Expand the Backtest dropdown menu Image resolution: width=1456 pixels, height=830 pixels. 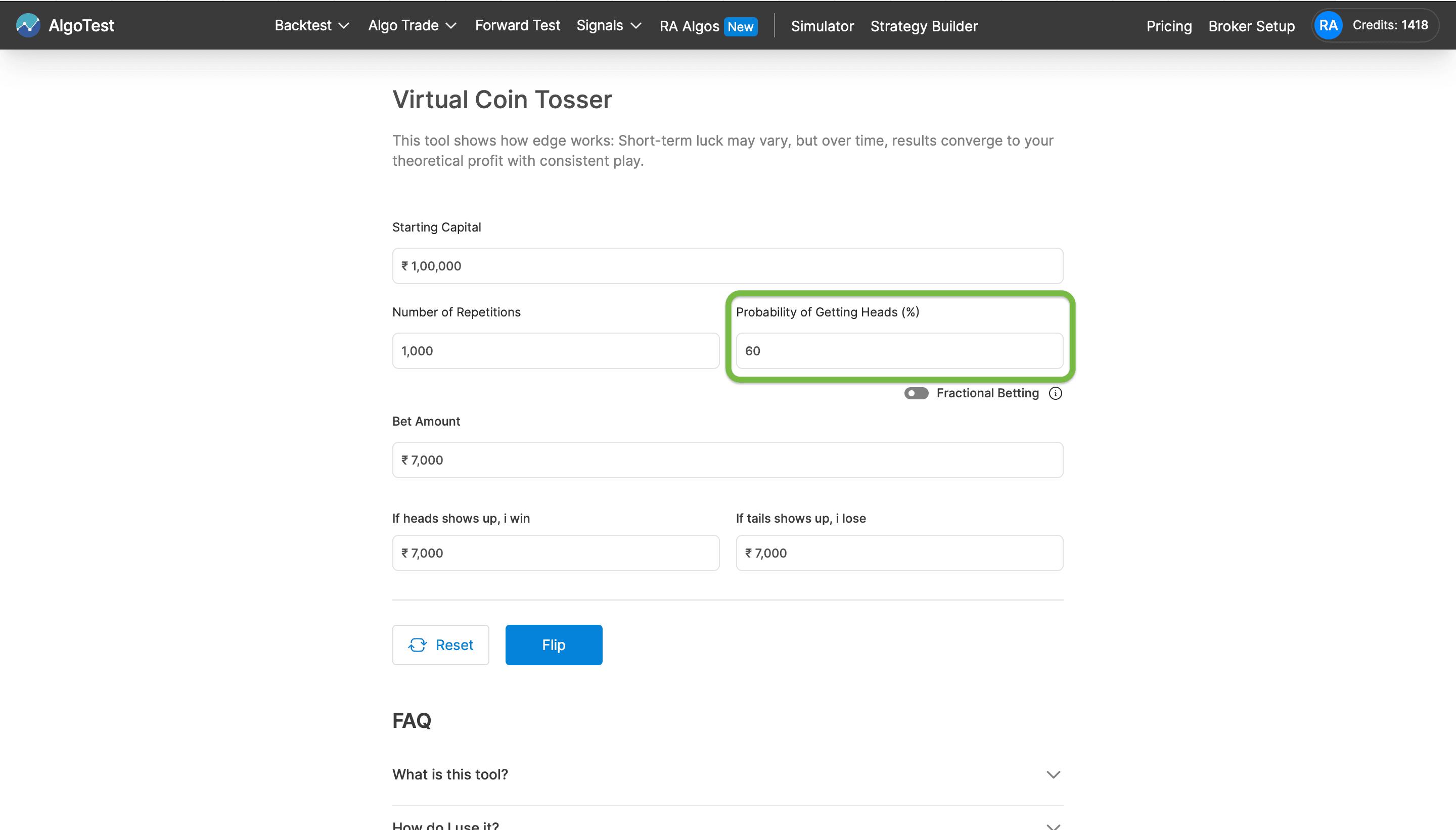(311, 26)
